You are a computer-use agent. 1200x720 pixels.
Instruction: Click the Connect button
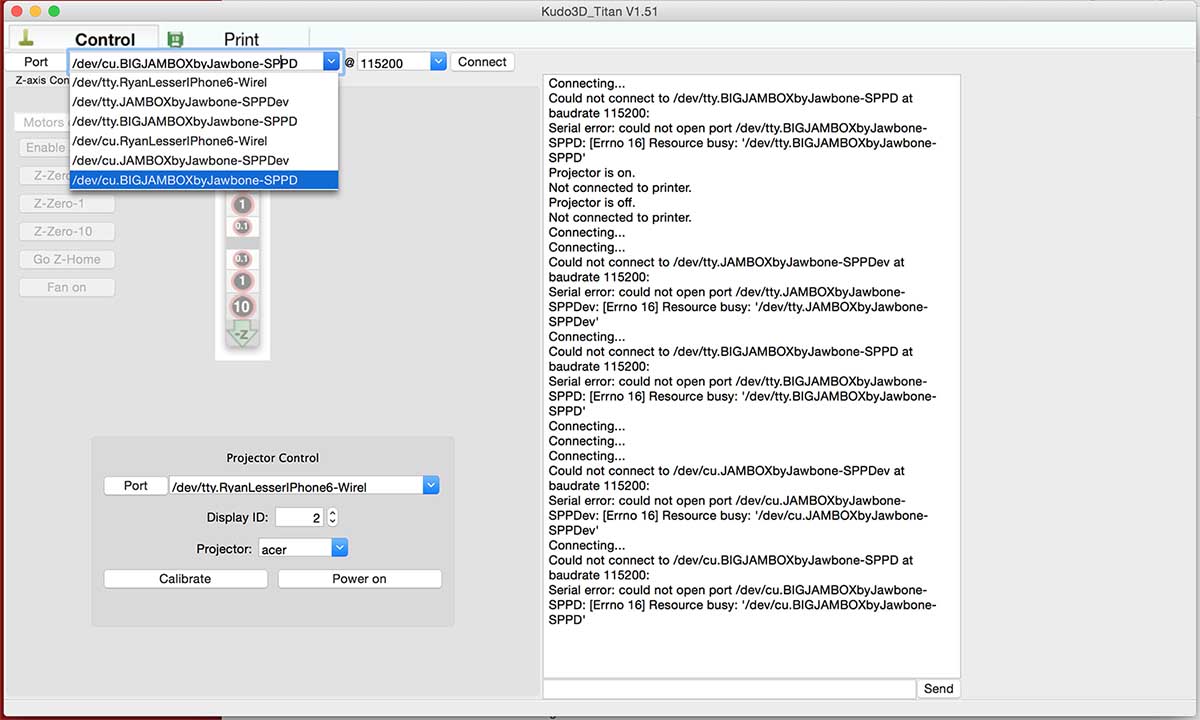[482, 62]
